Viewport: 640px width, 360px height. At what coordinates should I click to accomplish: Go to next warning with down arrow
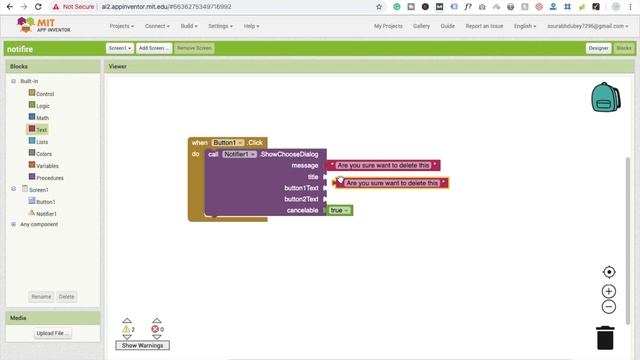coord(127,337)
